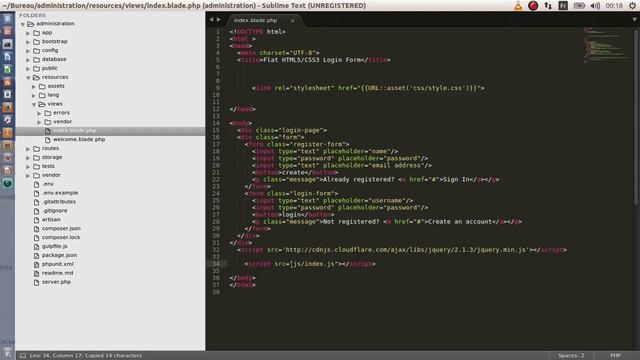The width and height of the screenshot is (640, 360).
Task: Click the css/style.css stylesheet line
Action: tap(368, 88)
